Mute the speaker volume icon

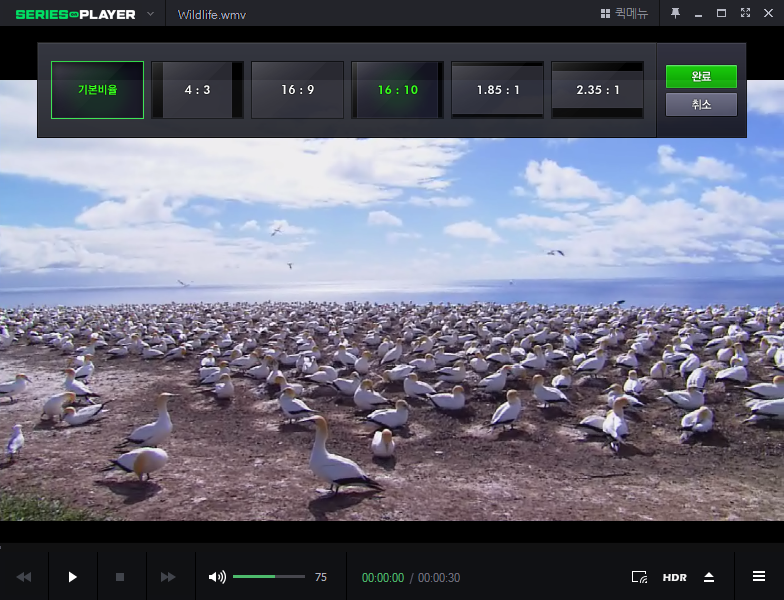[x=217, y=577]
